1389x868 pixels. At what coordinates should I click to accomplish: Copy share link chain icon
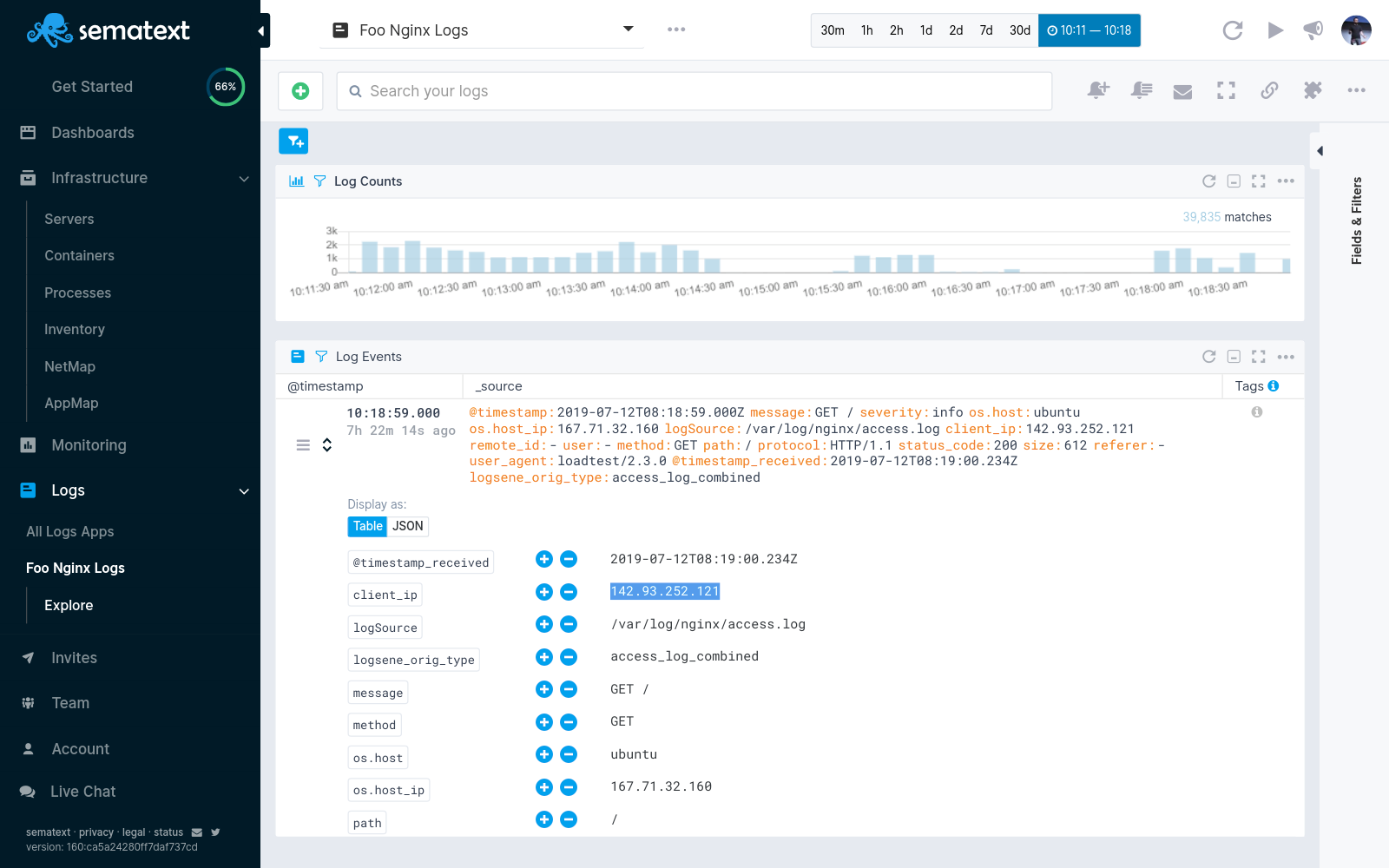1269,90
